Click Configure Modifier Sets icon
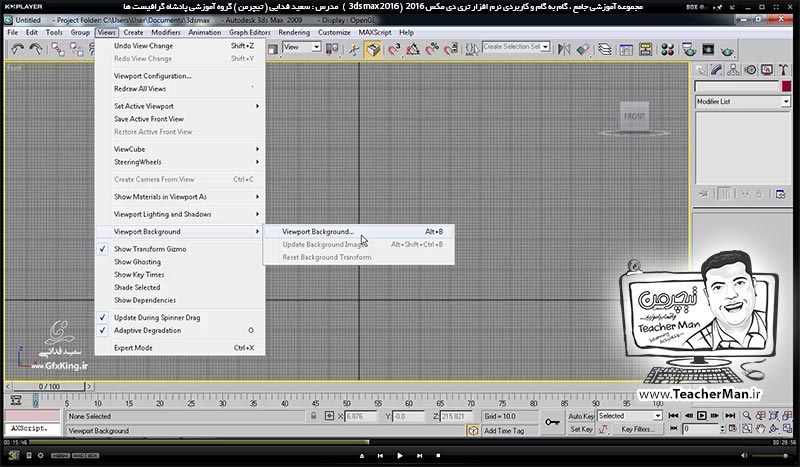The height and width of the screenshot is (467, 800). tap(780, 194)
